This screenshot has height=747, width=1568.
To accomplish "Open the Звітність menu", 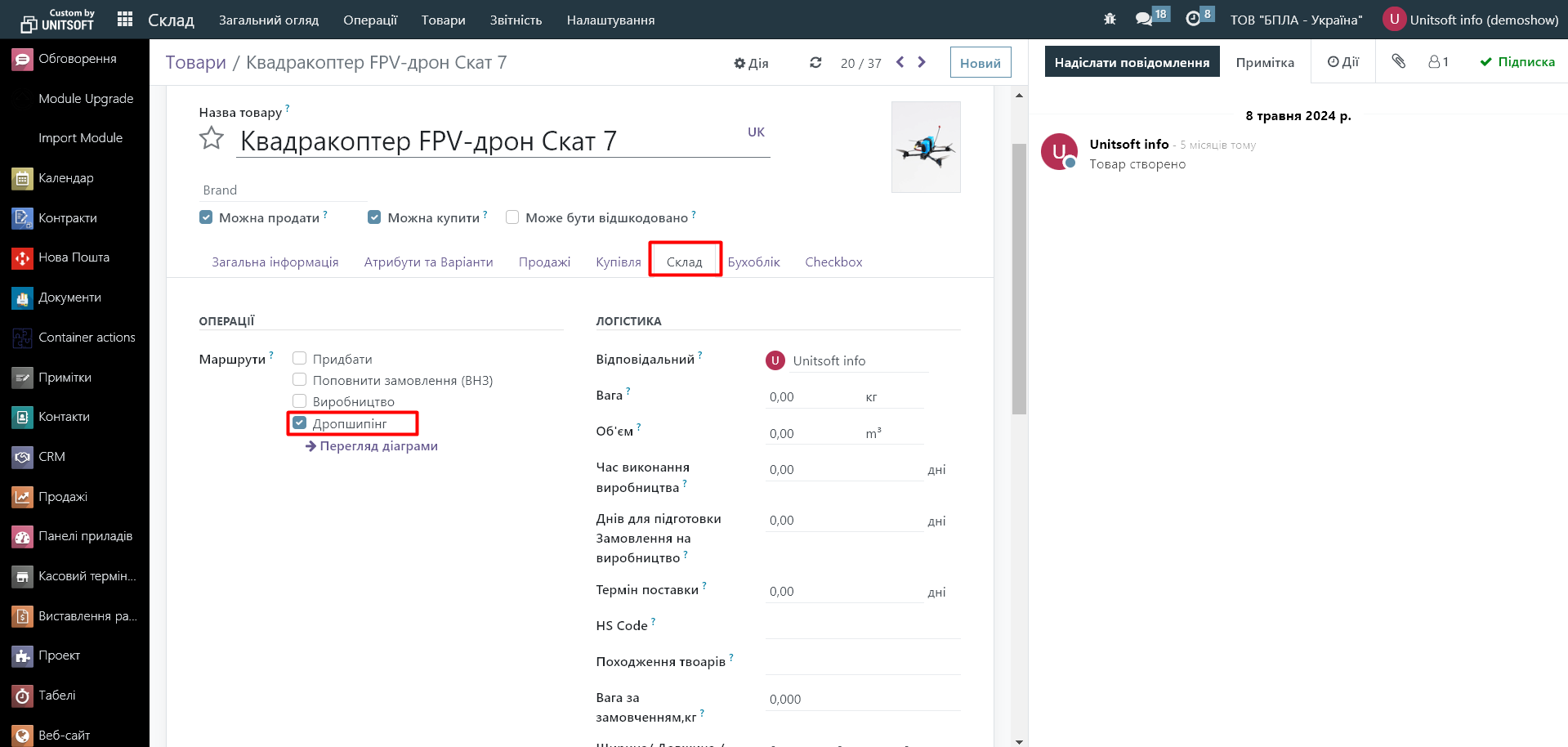I will tap(516, 20).
